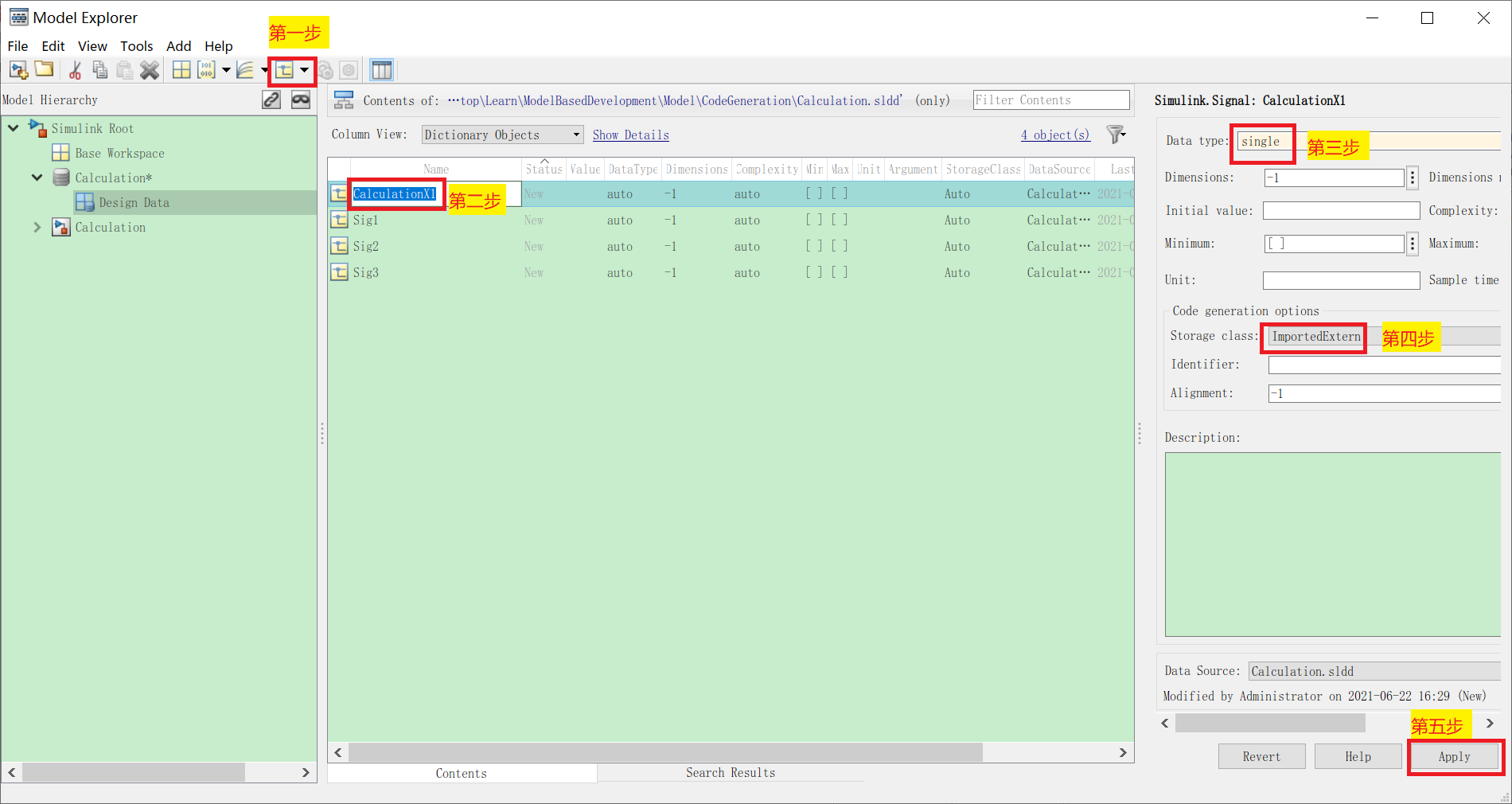Click the Initial value input field

pos(1341,210)
